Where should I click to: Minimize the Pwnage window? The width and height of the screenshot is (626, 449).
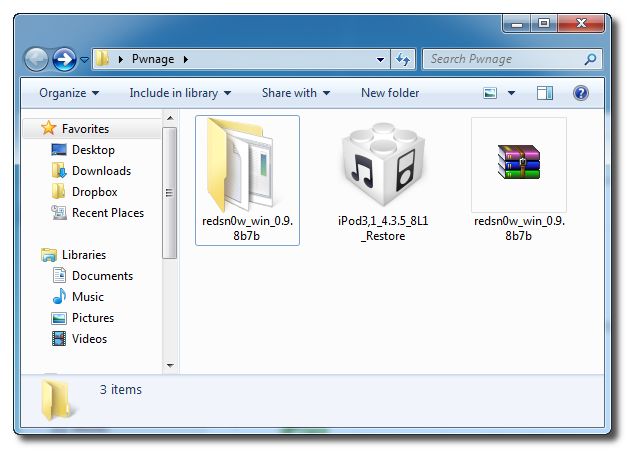[x=517, y=24]
